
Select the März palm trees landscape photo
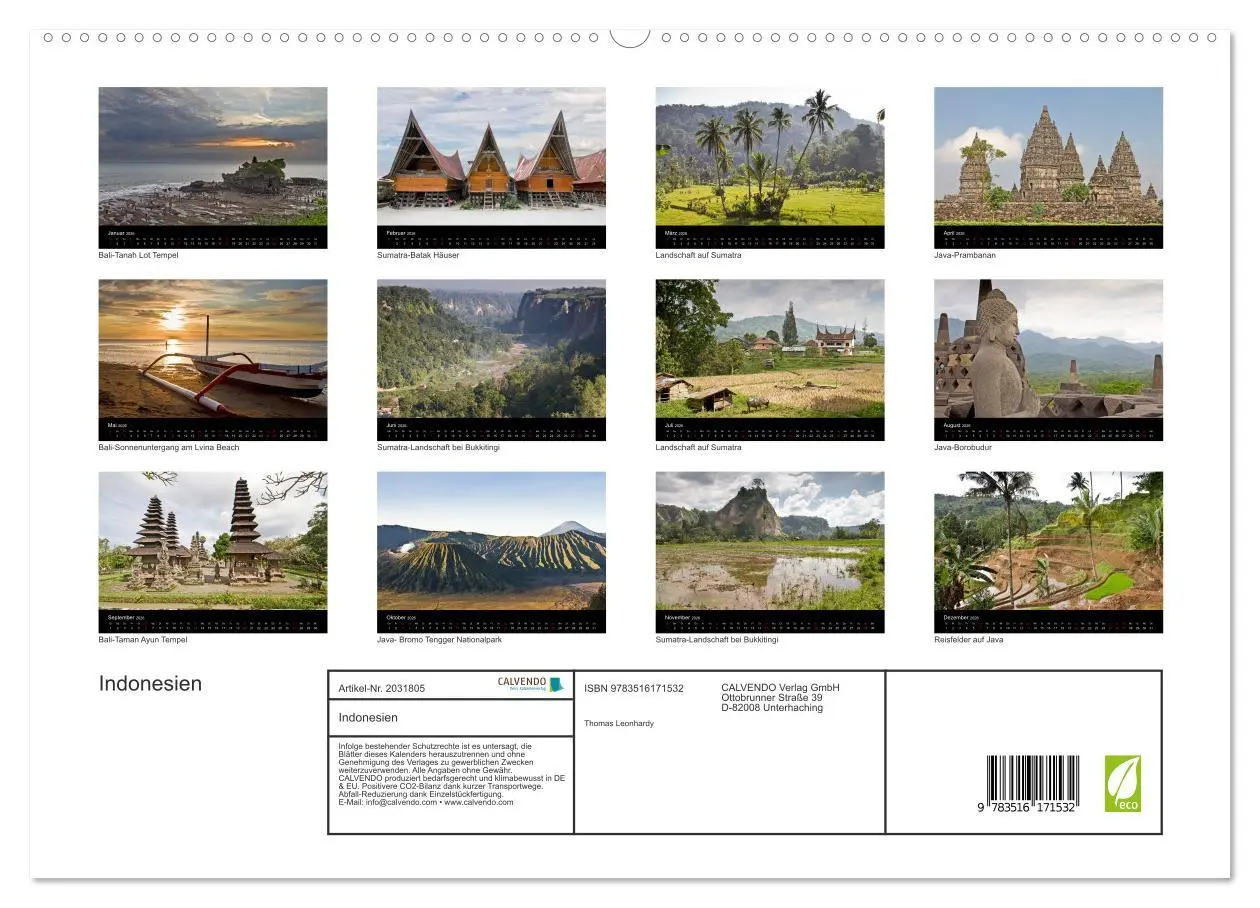tap(770, 156)
